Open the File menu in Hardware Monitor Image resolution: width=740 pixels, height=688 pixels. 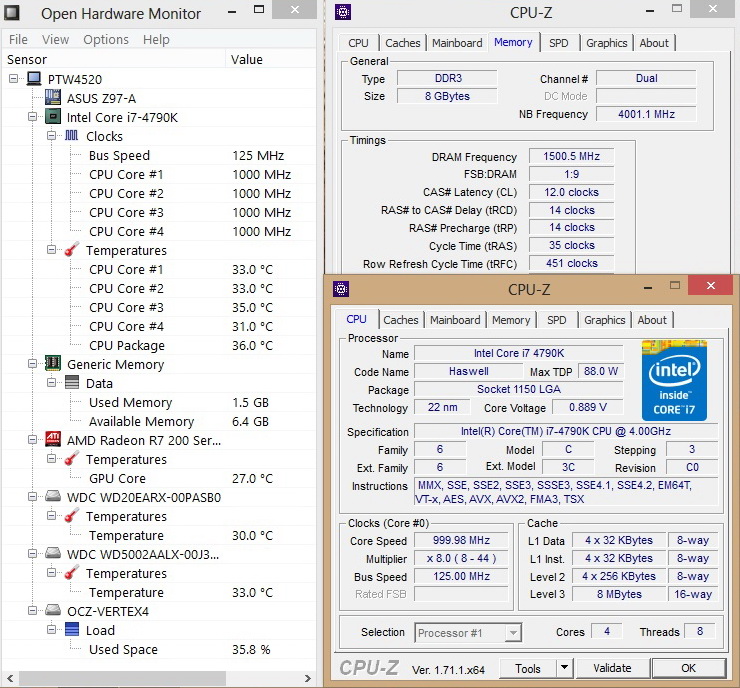[x=18, y=40]
